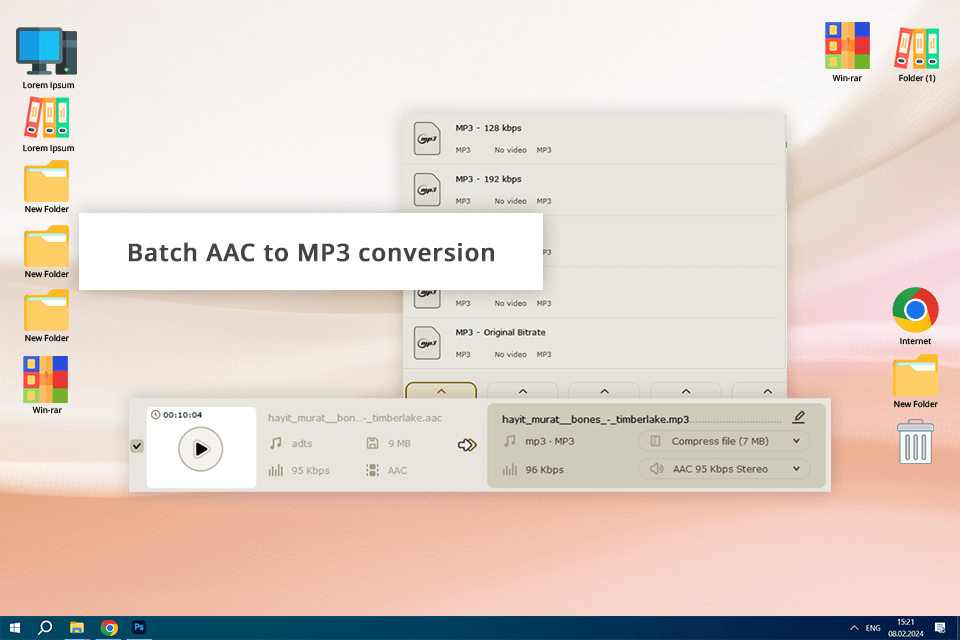The image size is (960, 640).
Task: Show hidden system tray icons chevron
Action: click(854, 628)
